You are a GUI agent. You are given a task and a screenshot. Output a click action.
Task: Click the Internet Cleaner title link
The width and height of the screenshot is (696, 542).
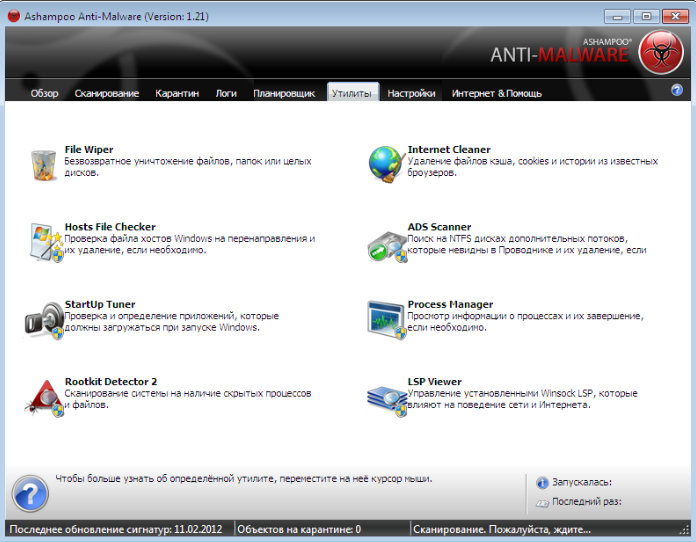pos(449,150)
